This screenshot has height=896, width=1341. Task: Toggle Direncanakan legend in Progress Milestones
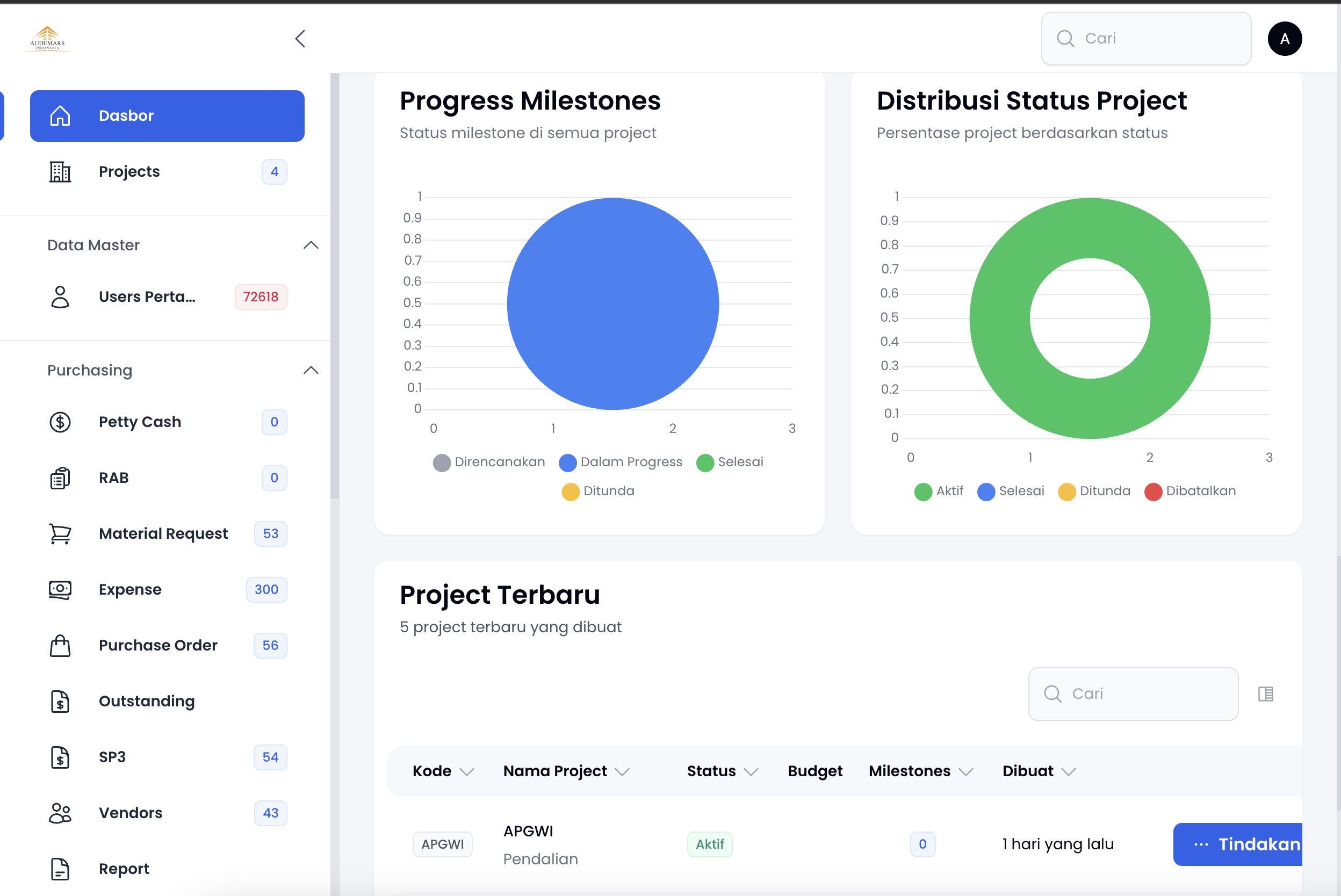click(489, 463)
